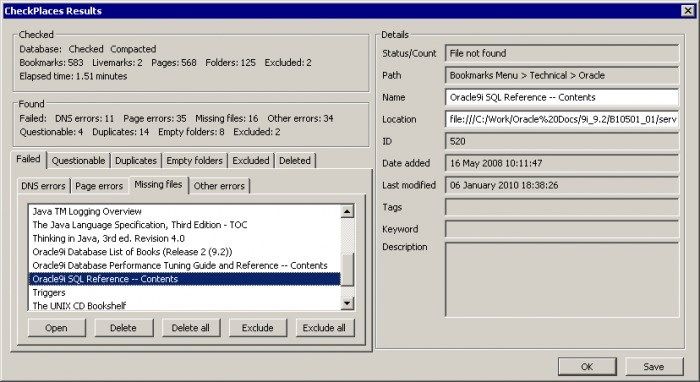The image size is (700, 382).
Task: Click the list scrollbar thumb
Action: tap(347, 270)
